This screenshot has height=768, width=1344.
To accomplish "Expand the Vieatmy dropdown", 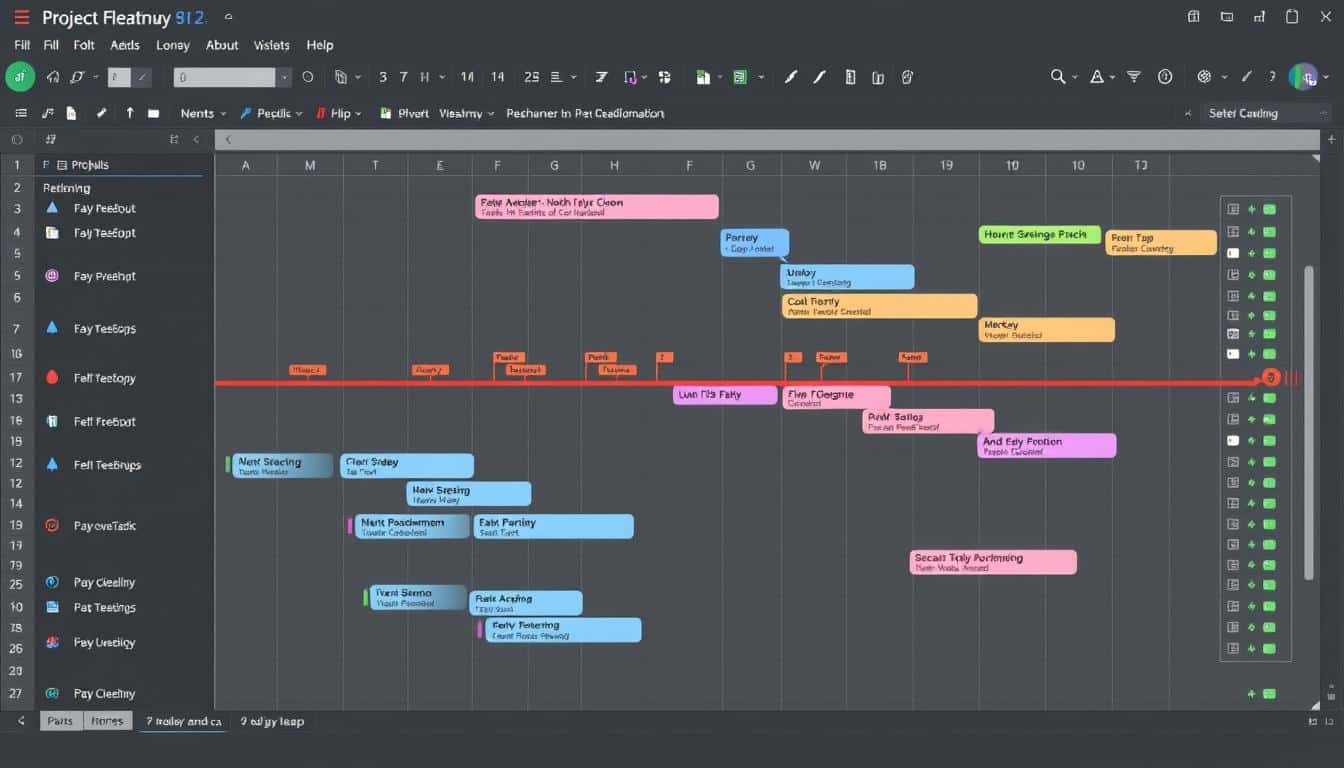I will point(467,114).
